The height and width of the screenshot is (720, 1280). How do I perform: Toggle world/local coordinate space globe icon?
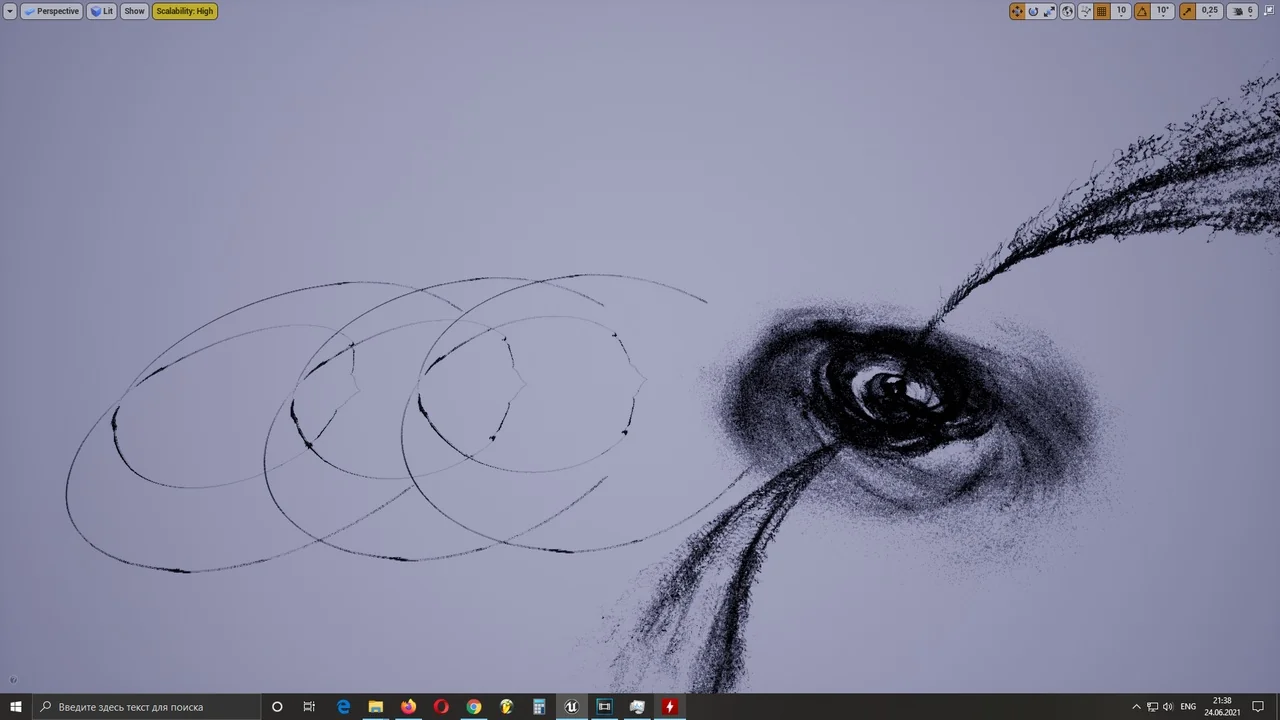[x=1068, y=11]
